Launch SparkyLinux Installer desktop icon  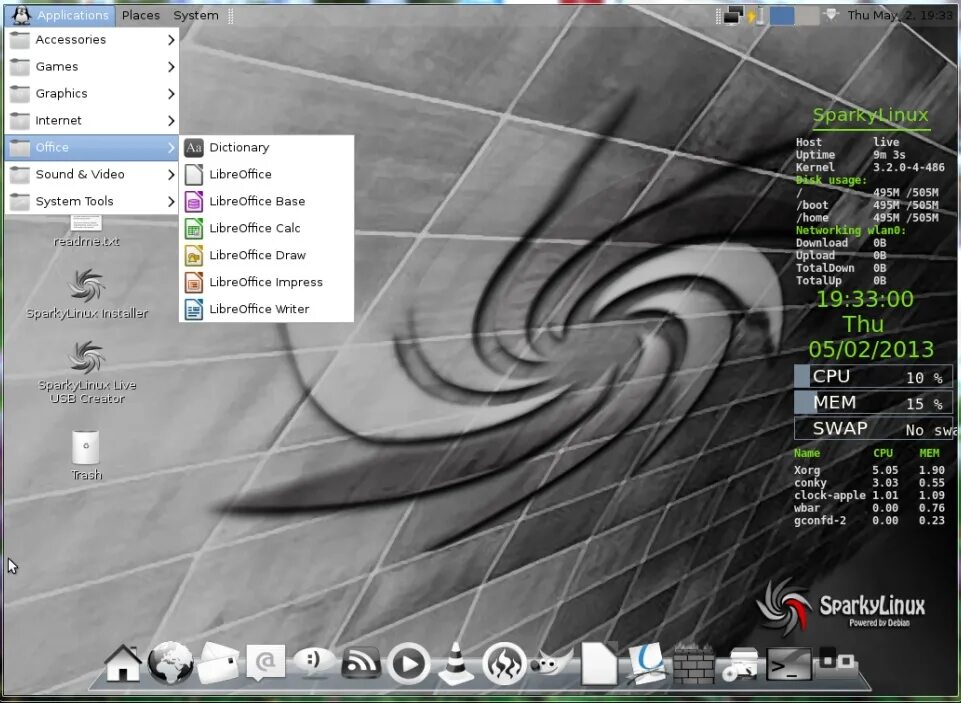(x=87, y=294)
